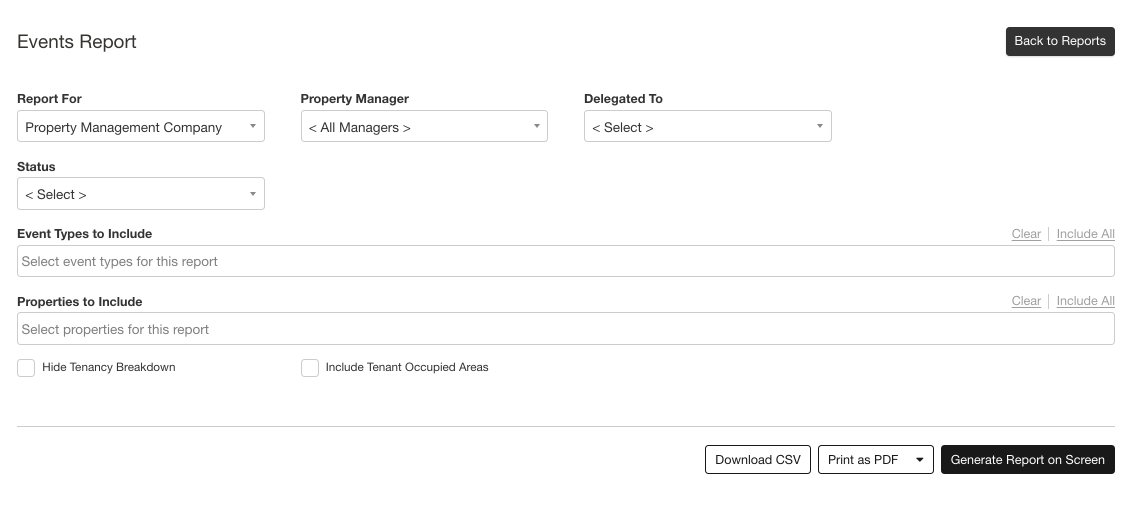Check the Hide Tenancy Breakdown checkbox
Viewport: 1136px width, 505px height.
pyautogui.click(x=26, y=368)
